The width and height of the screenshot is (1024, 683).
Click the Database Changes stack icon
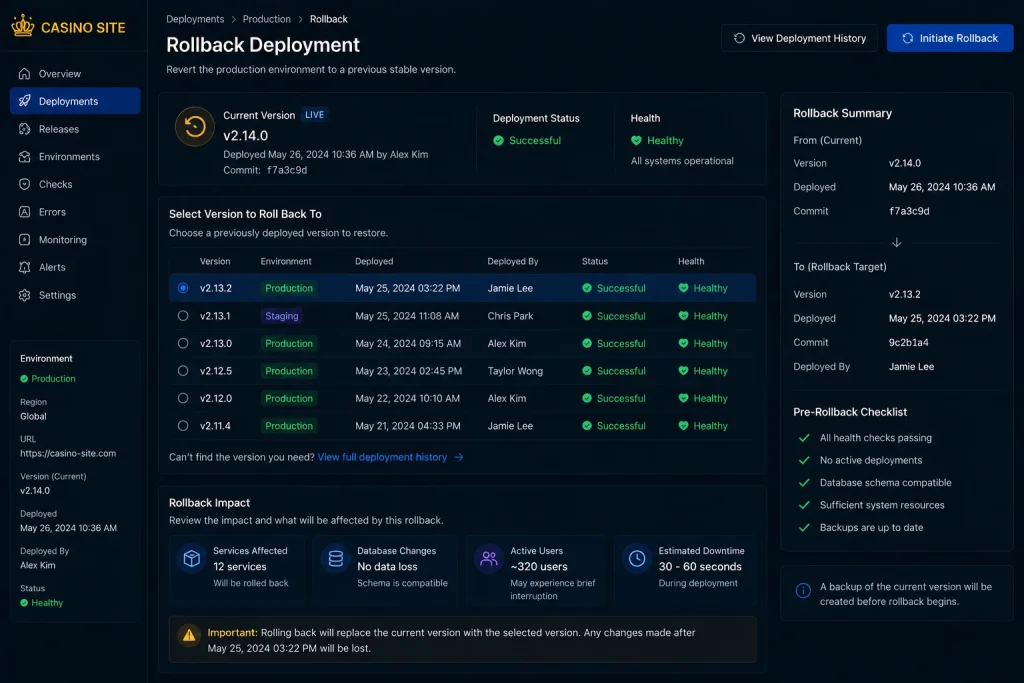coord(336,559)
